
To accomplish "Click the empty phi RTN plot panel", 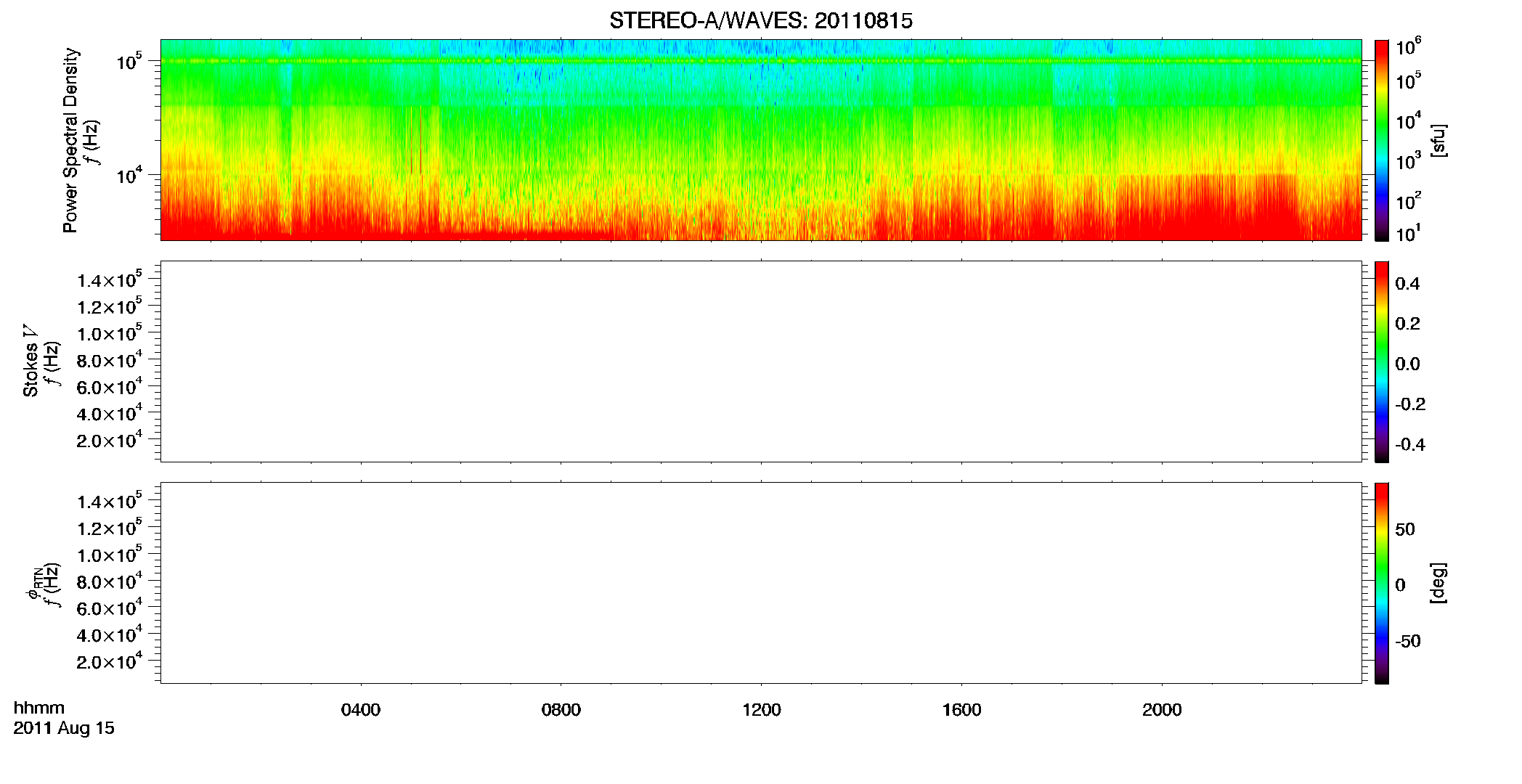I will (x=761, y=583).
